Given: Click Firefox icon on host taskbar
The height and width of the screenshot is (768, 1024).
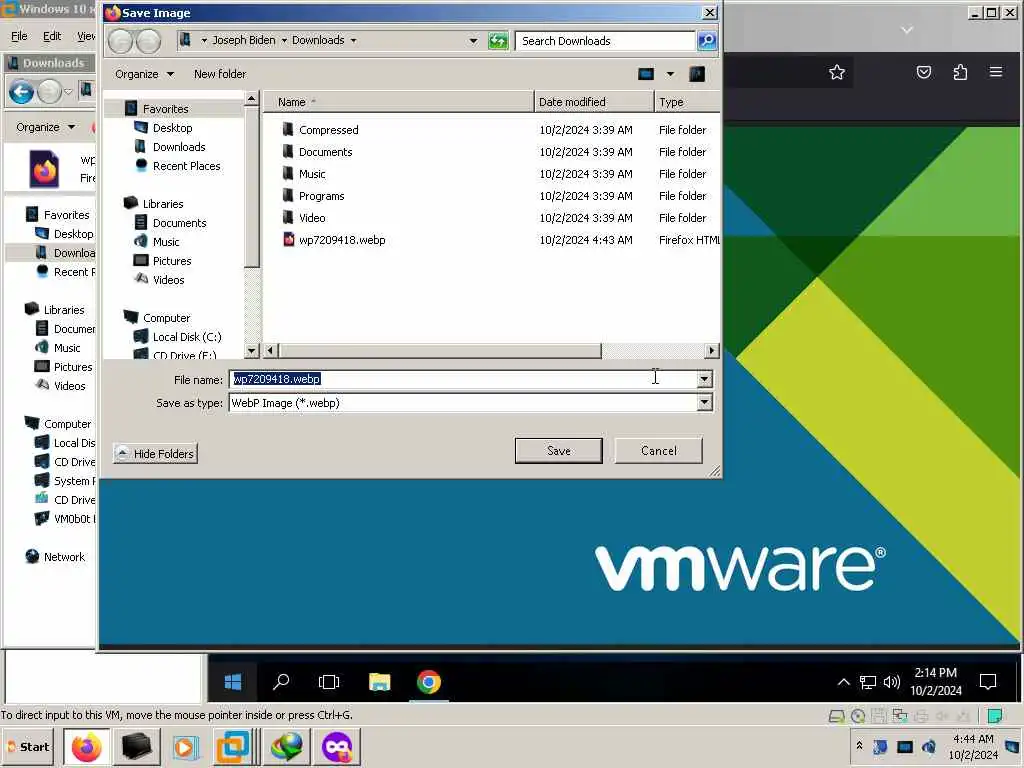Looking at the screenshot, I should (x=86, y=747).
